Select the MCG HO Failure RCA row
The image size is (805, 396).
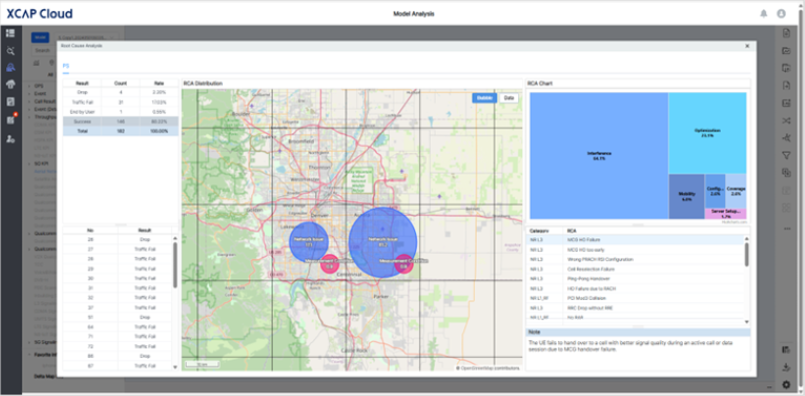click(x=635, y=240)
